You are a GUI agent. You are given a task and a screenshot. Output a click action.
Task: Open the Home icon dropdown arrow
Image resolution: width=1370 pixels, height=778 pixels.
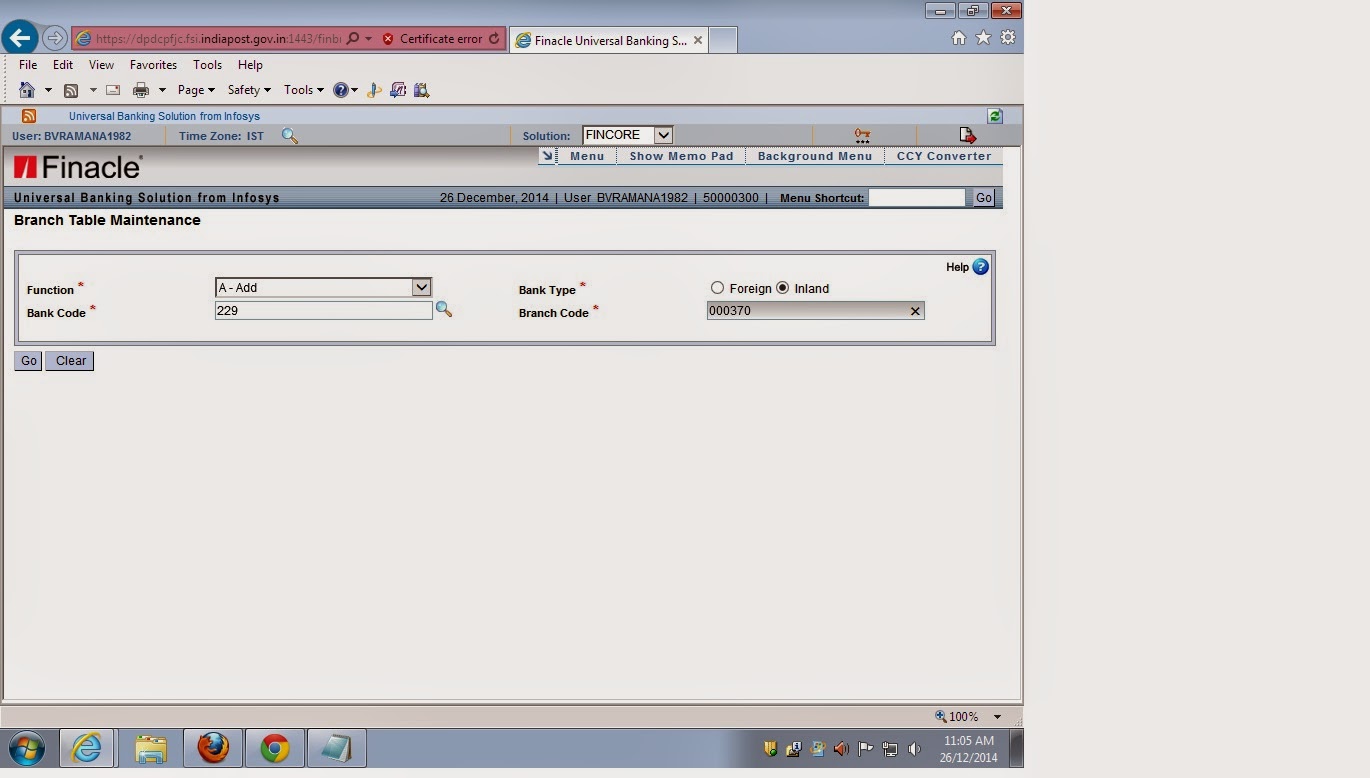48,90
